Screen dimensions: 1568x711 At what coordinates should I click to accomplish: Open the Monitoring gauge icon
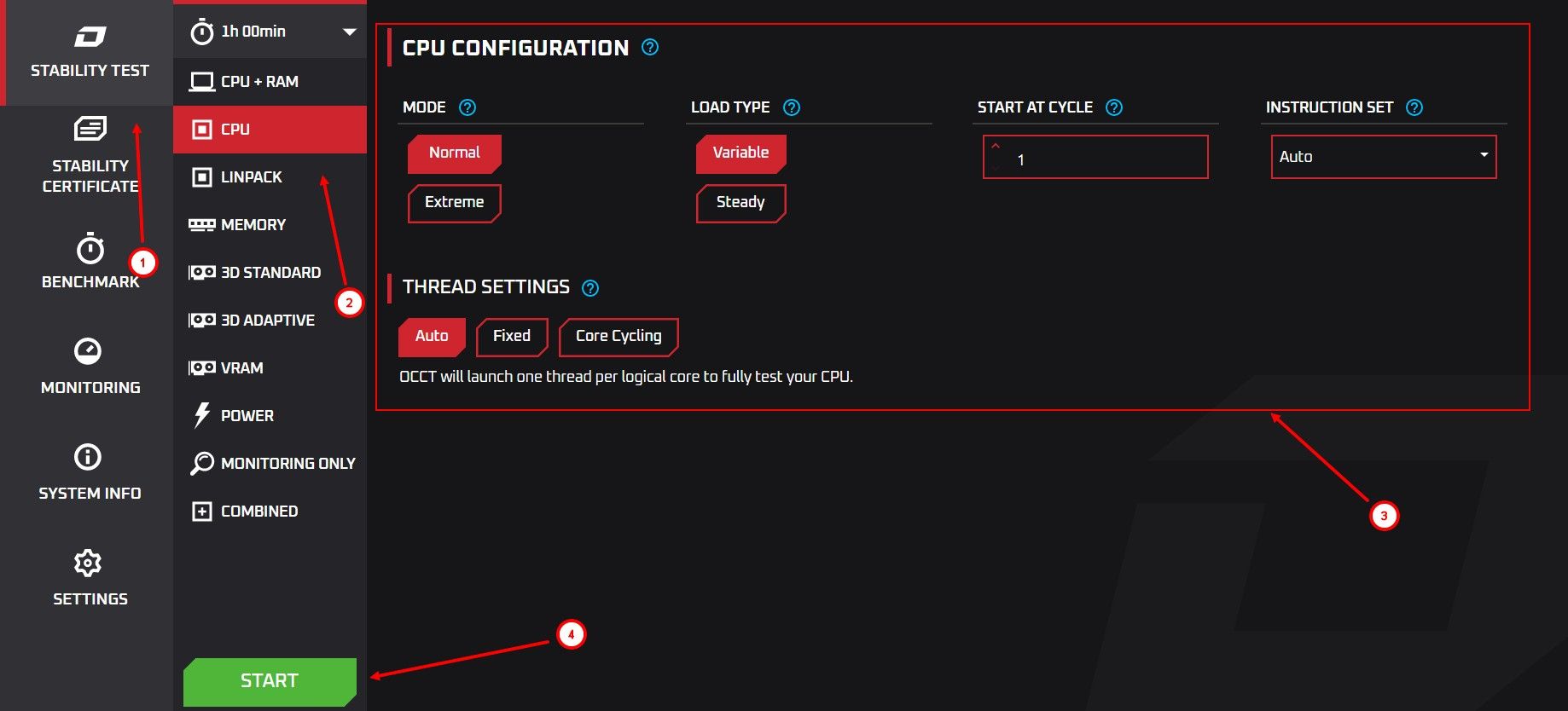88,351
